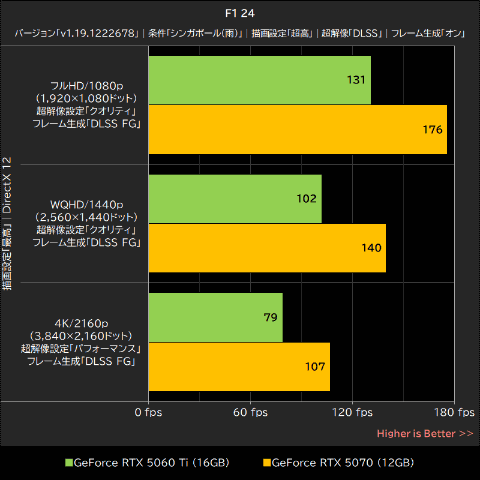Click the 120 fps axis label
The image size is (480, 480).
click(352, 412)
